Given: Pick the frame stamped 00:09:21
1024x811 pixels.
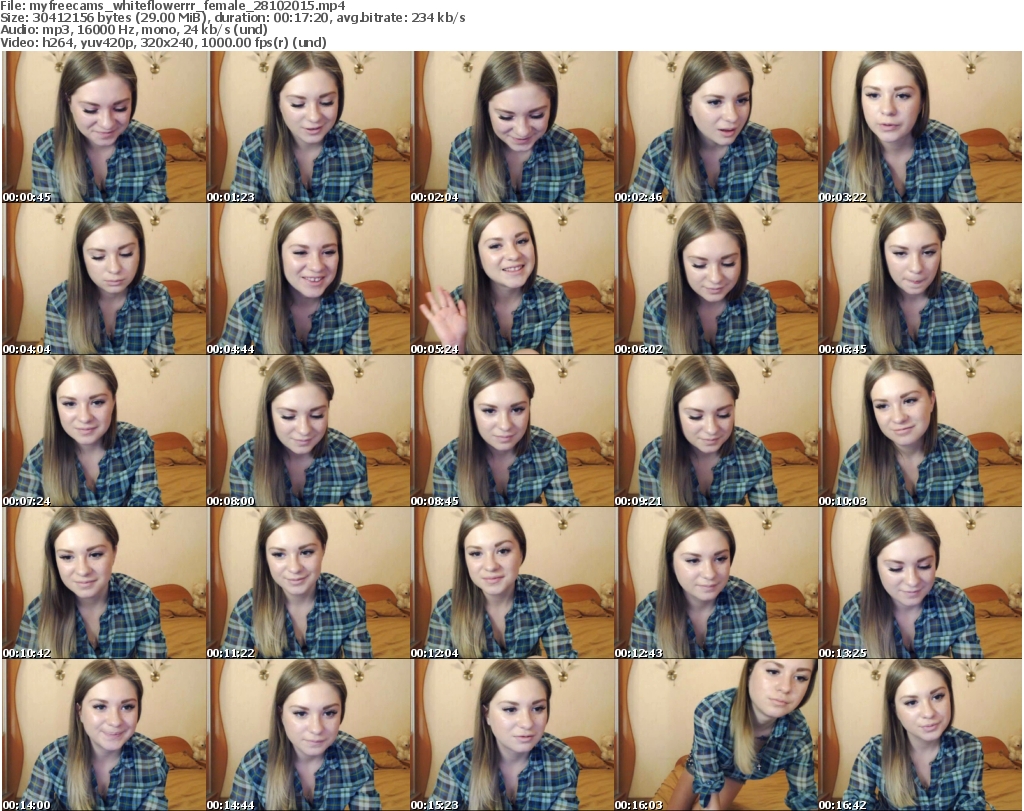Looking at the screenshot, I should pos(716,431).
